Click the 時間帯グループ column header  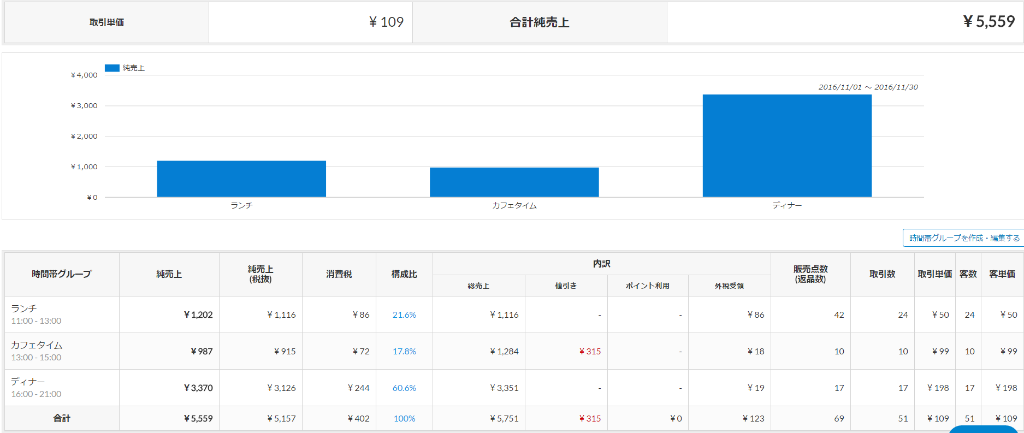pyautogui.click(x=62, y=274)
